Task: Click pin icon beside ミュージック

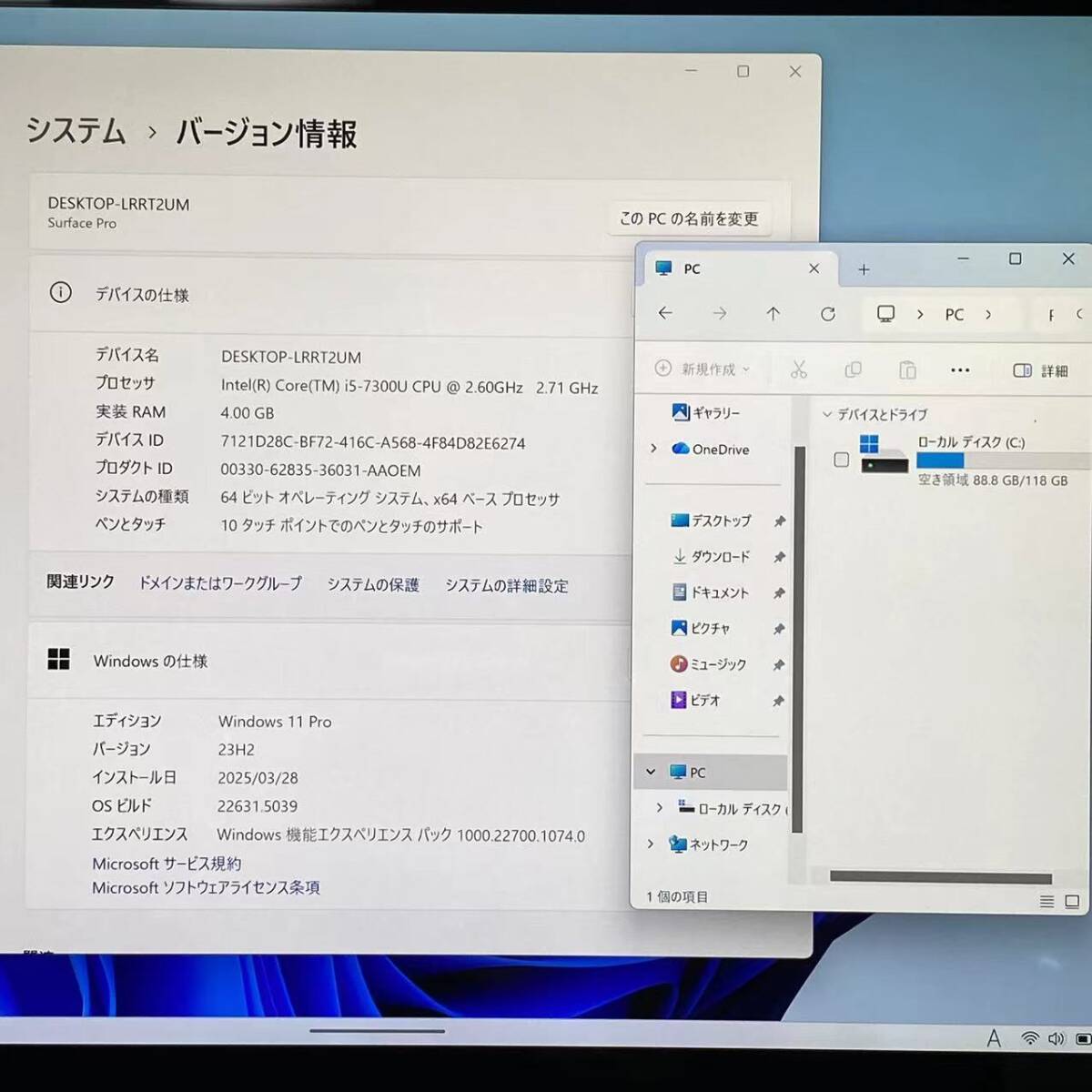Action: pyautogui.click(x=778, y=665)
